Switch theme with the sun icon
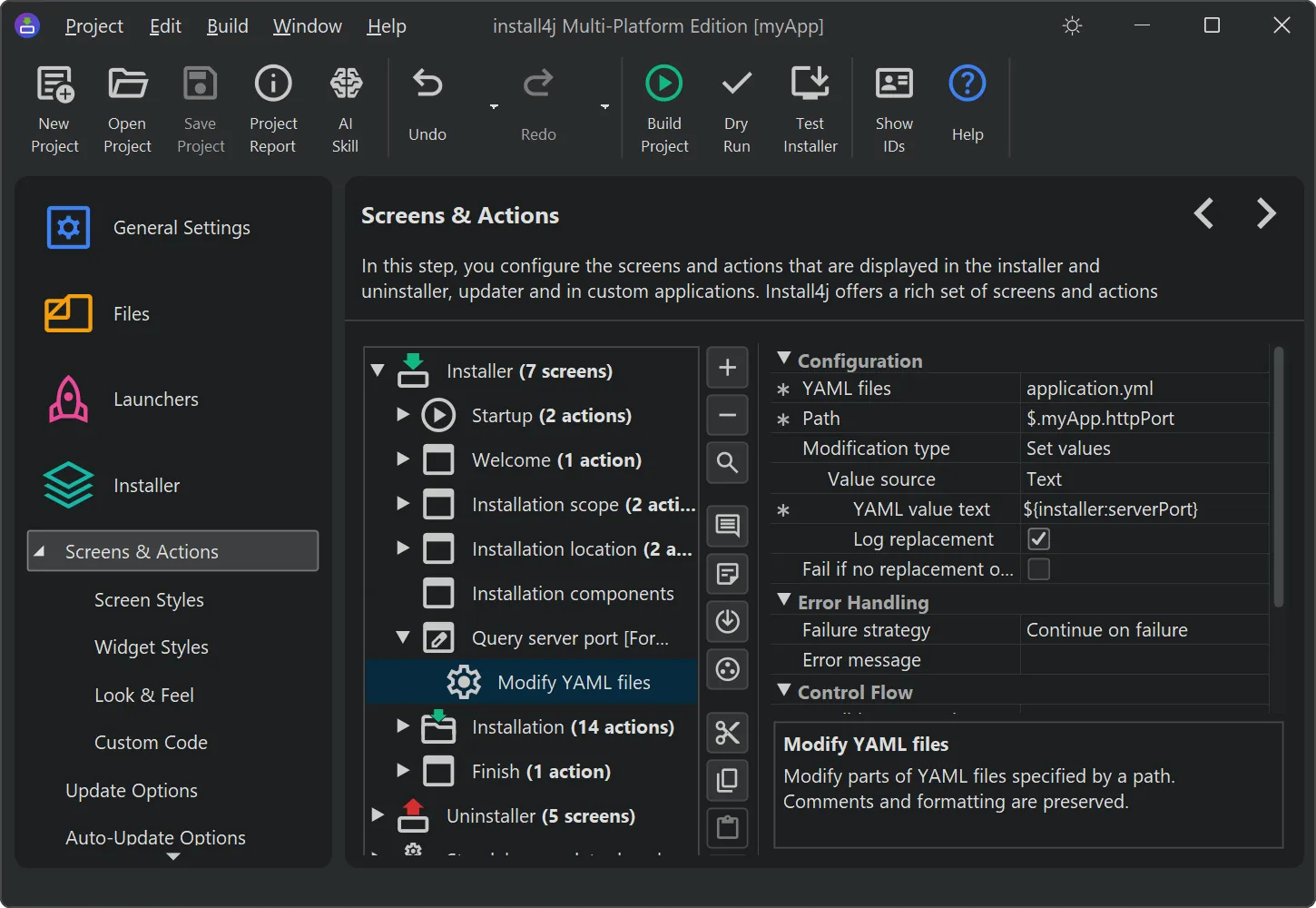This screenshot has width=1316, height=908. click(x=1072, y=25)
